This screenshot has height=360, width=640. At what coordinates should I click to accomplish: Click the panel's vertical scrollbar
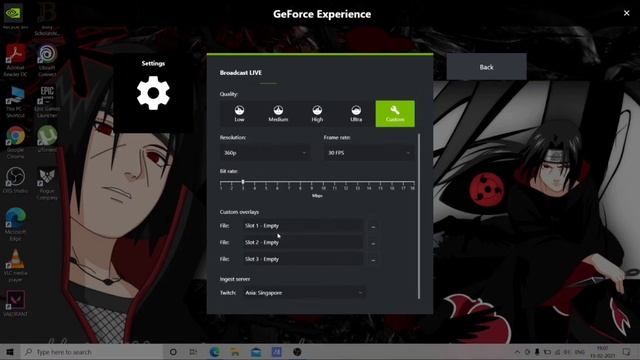point(419,216)
